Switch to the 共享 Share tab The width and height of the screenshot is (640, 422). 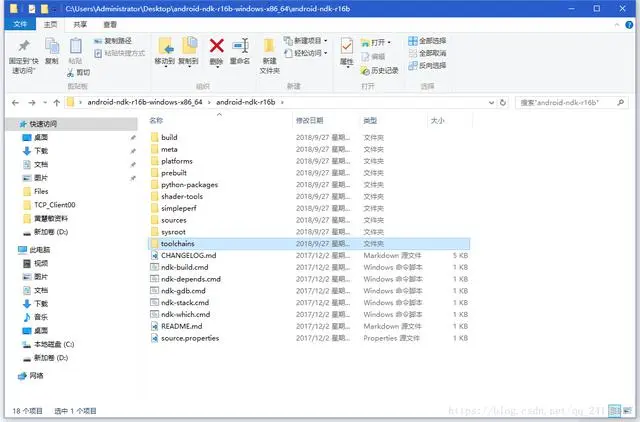pyautogui.click(x=80, y=24)
